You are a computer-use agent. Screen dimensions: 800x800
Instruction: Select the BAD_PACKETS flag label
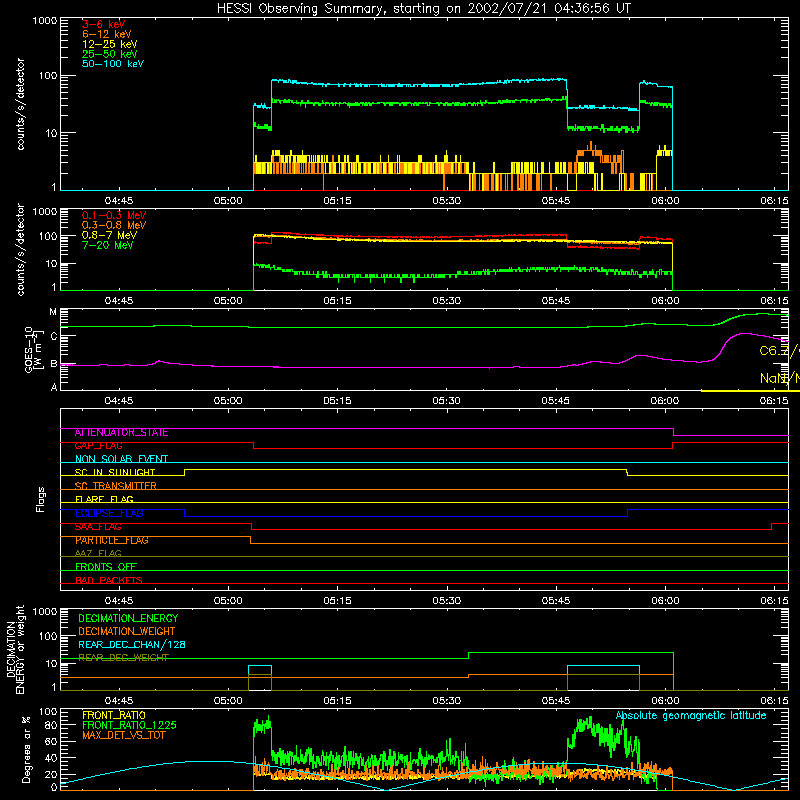tap(109, 580)
